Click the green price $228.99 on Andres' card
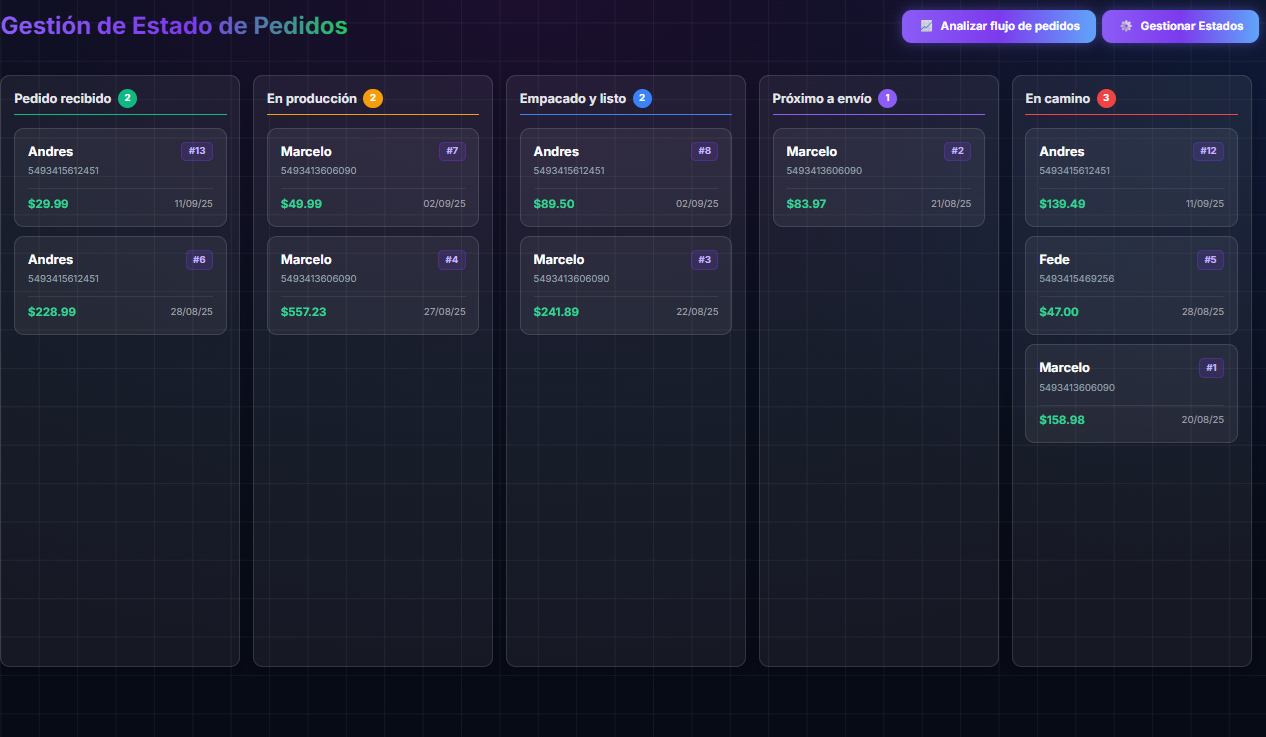Viewport: 1266px width, 737px height. point(50,311)
